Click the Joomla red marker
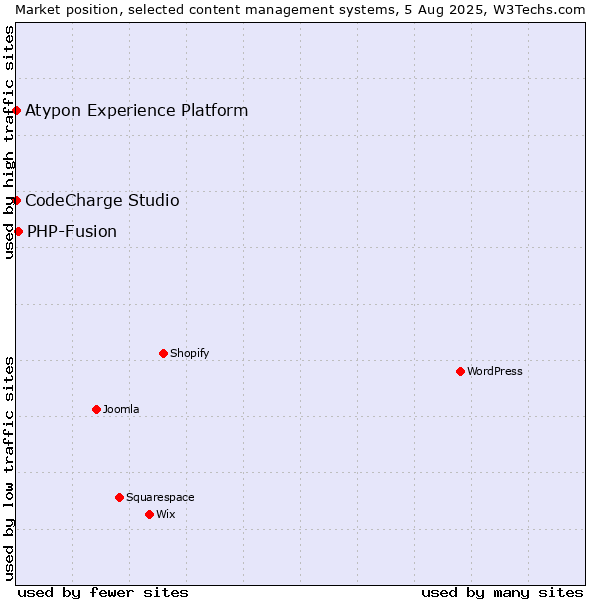The image size is (600, 600). [x=96, y=410]
